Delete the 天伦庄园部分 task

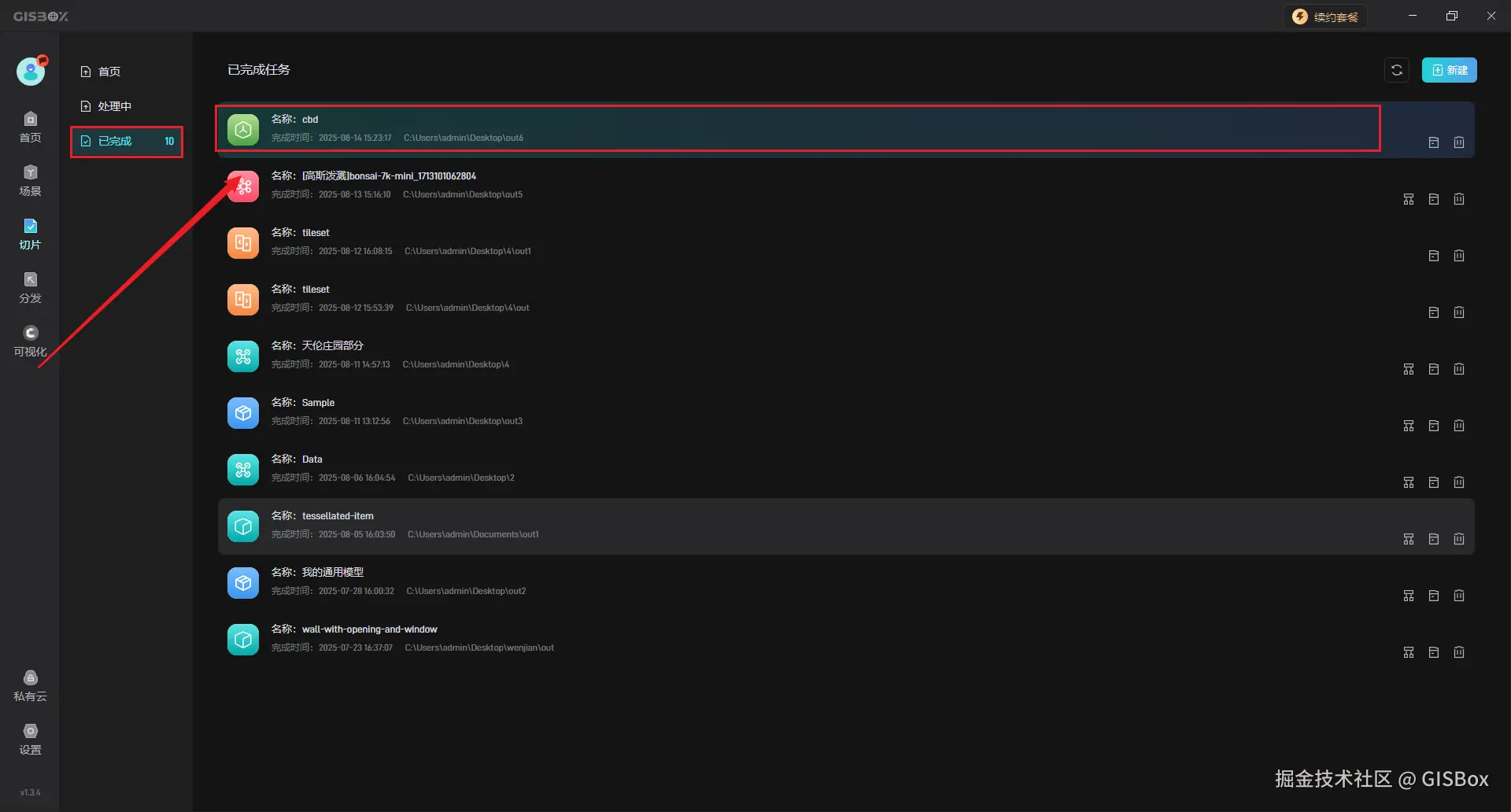[1459, 369]
